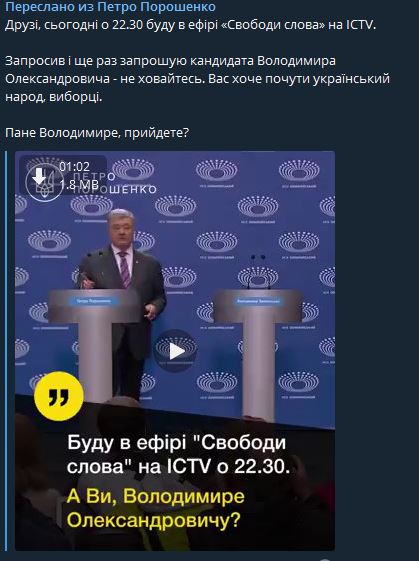Click the empty right podium nameplate

(258, 301)
